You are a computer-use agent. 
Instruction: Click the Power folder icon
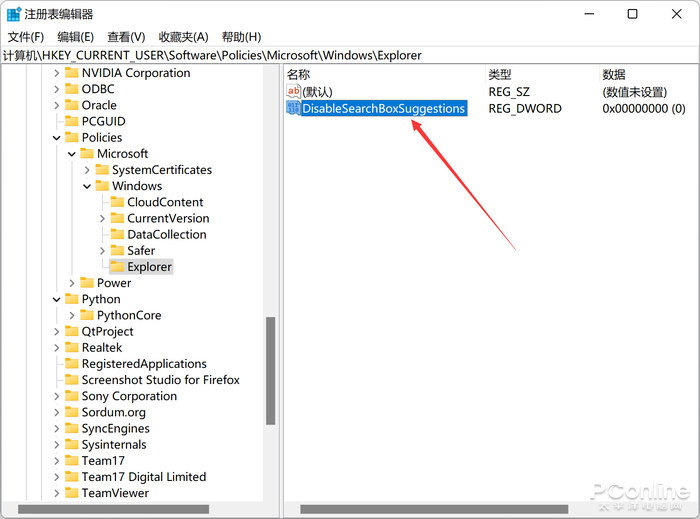87,282
